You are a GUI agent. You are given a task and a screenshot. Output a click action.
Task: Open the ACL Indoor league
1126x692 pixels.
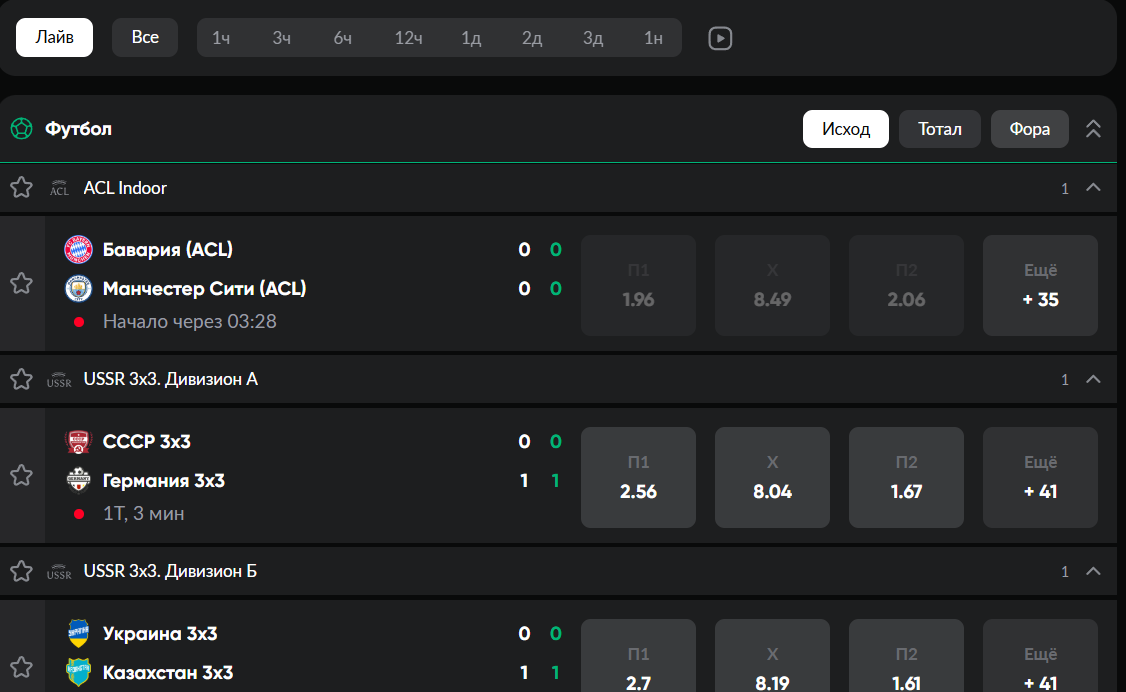tap(125, 188)
